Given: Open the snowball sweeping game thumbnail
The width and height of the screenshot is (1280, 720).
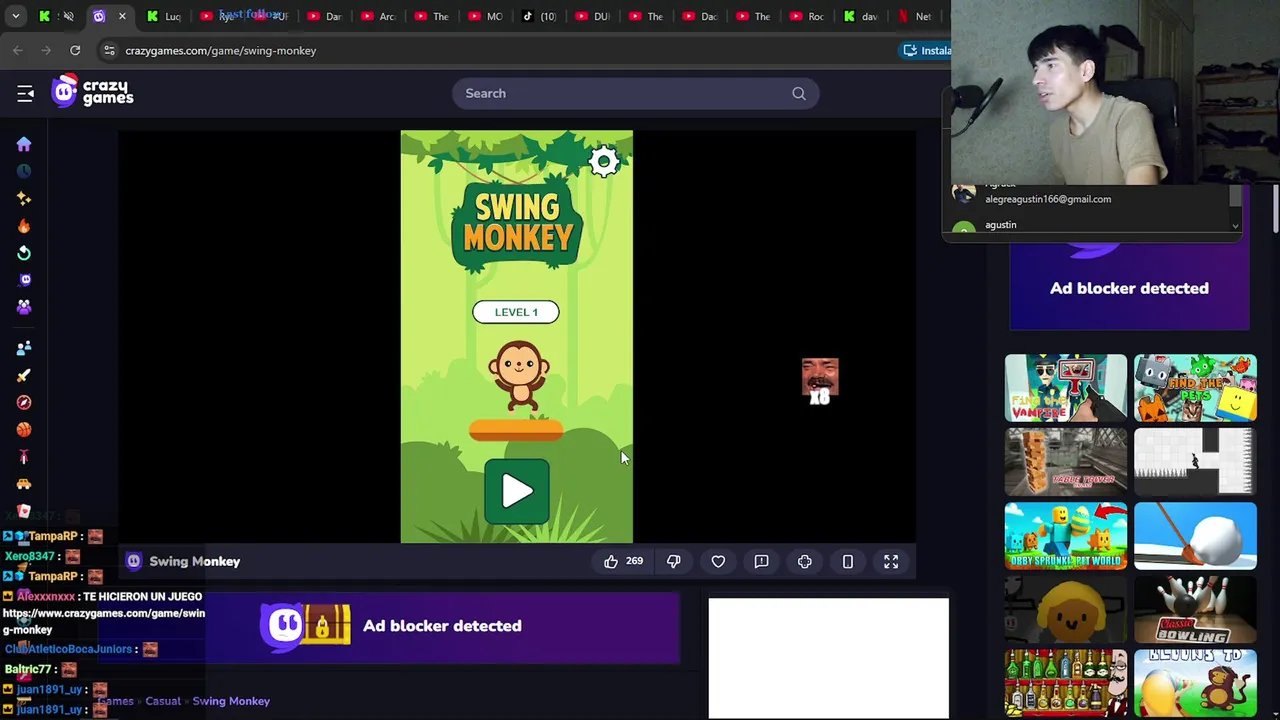Looking at the screenshot, I should click(x=1195, y=535).
